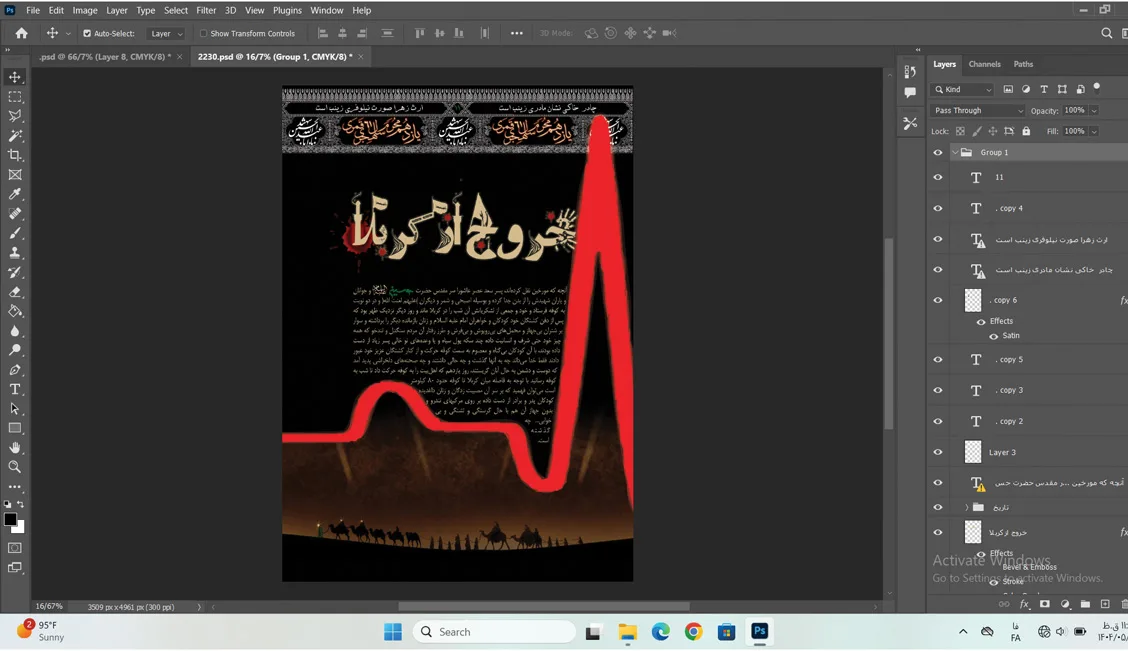Select the Path Selection tool

tap(14, 409)
